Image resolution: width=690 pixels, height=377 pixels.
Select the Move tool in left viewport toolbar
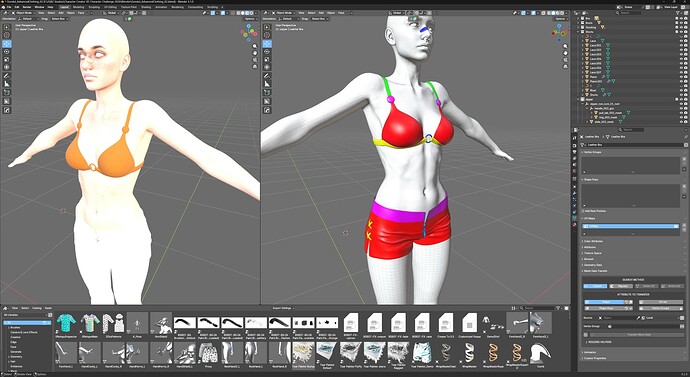[x=7, y=44]
